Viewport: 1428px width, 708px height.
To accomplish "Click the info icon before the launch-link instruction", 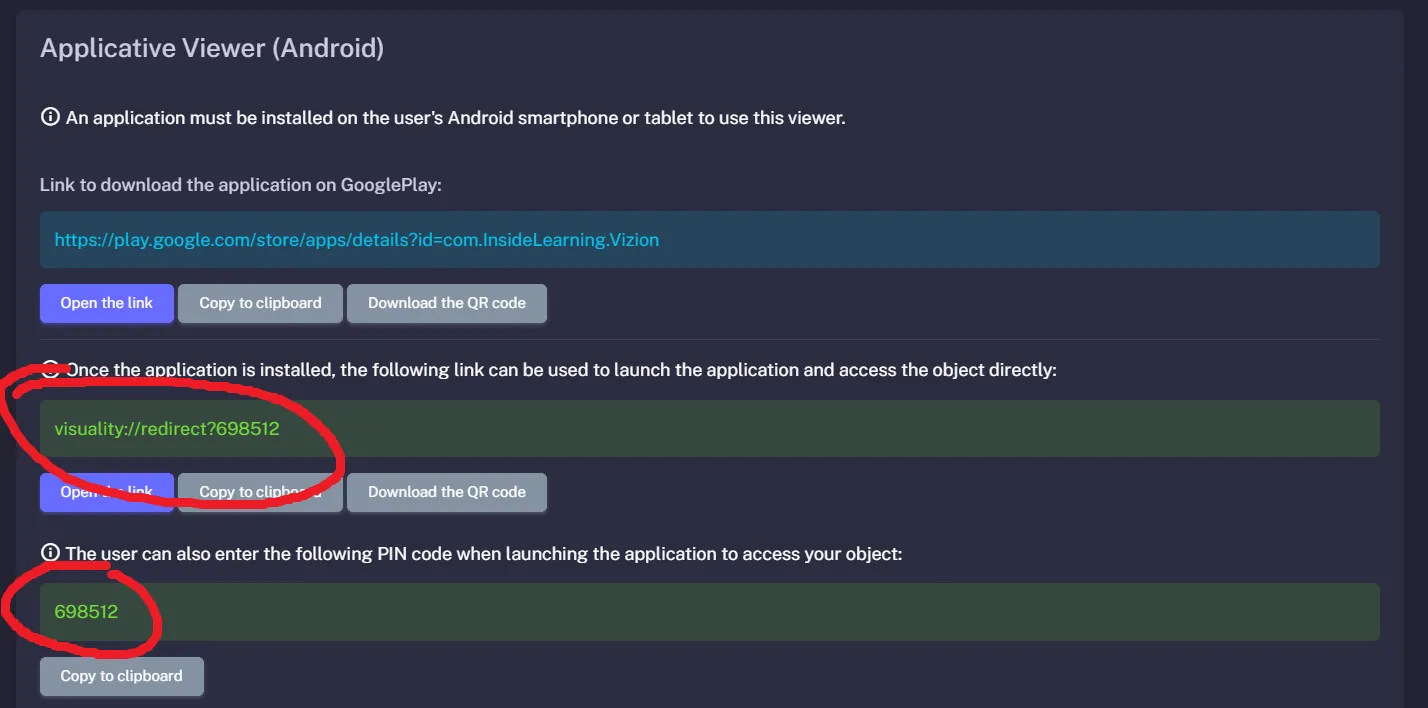I will [x=50, y=370].
